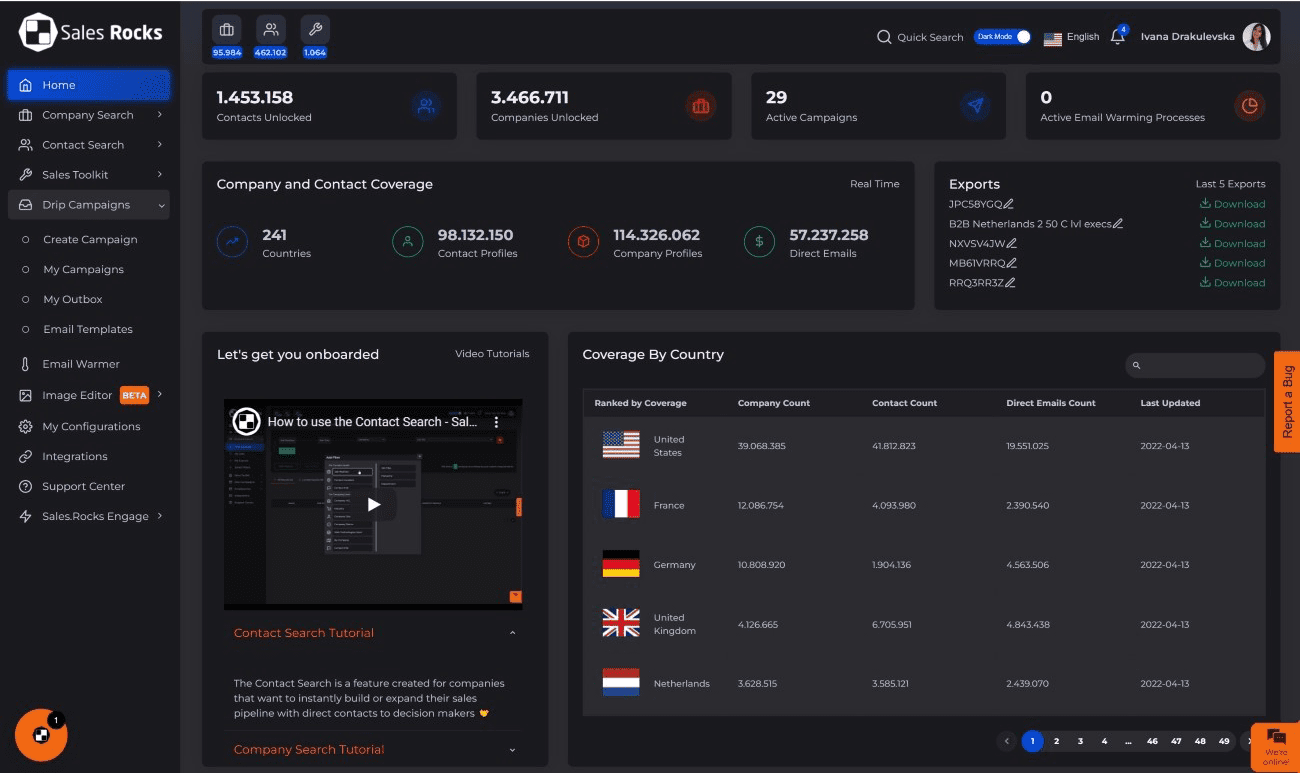Click the France flag

621,504
